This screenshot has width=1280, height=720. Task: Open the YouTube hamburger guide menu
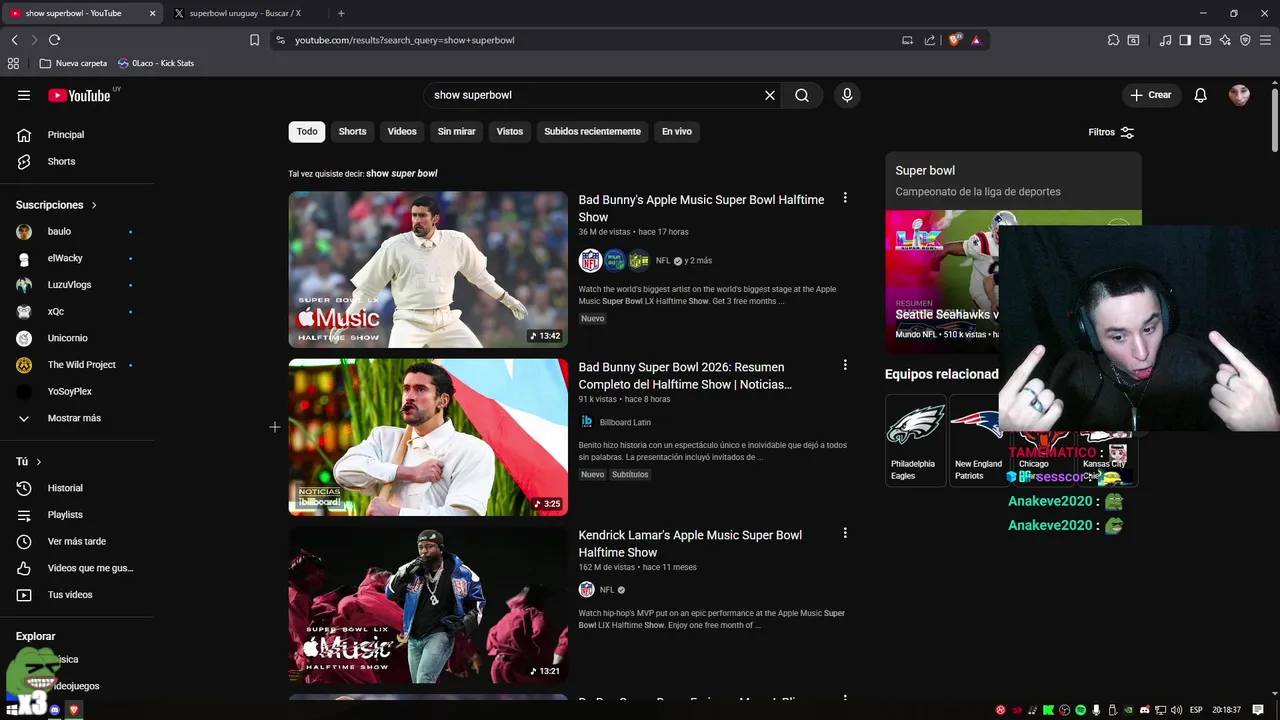coord(24,95)
